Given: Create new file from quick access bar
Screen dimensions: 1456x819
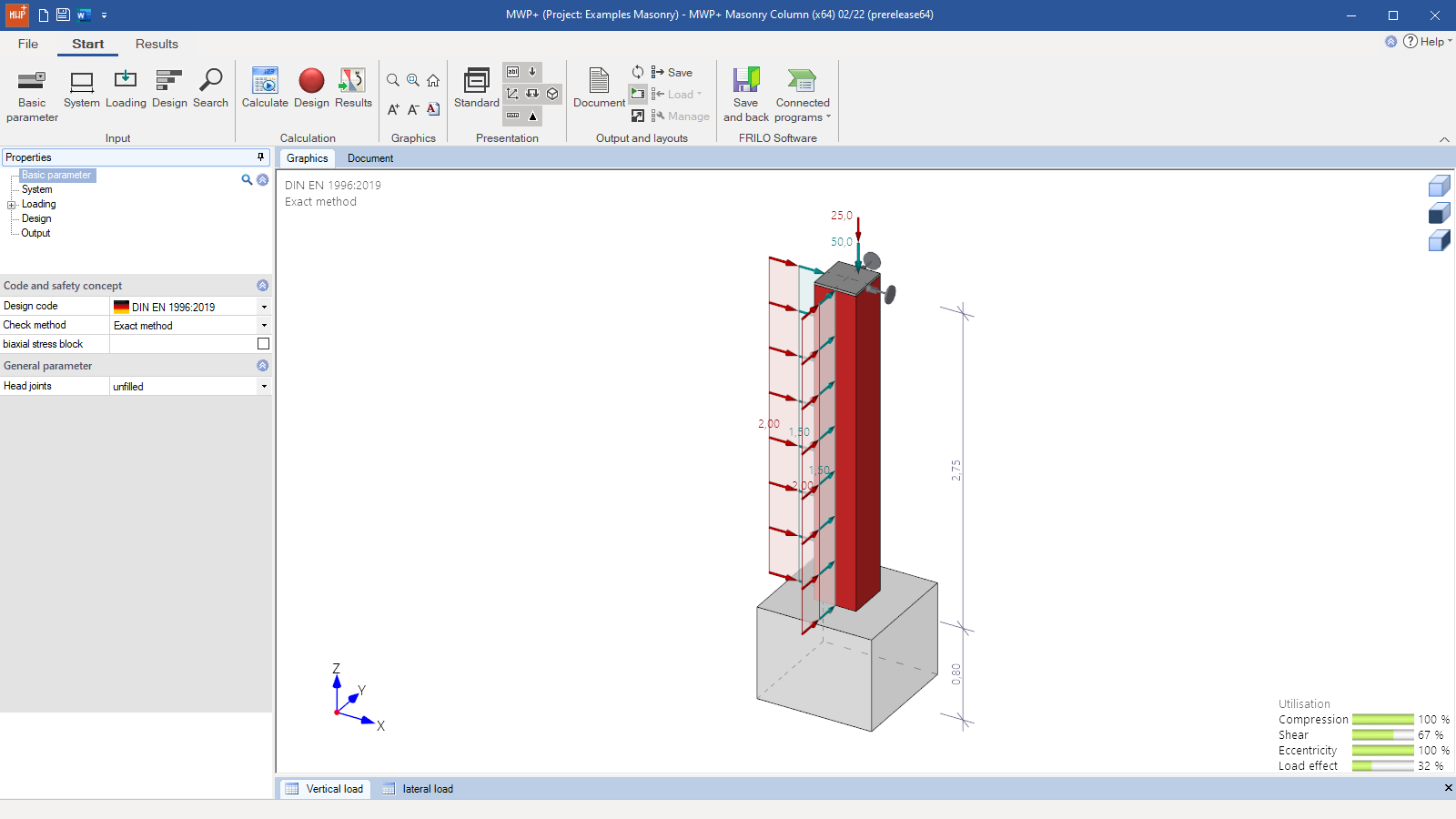Looking at the screenshot, I should tap(43, 15).
